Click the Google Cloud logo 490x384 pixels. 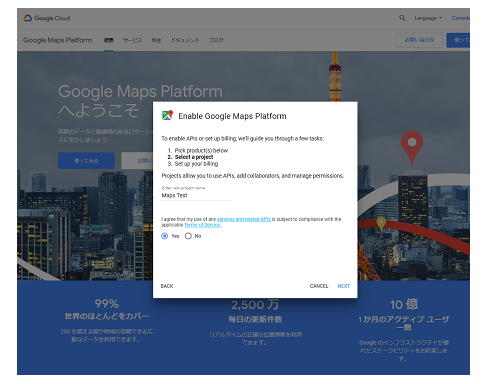coord(47,18)
